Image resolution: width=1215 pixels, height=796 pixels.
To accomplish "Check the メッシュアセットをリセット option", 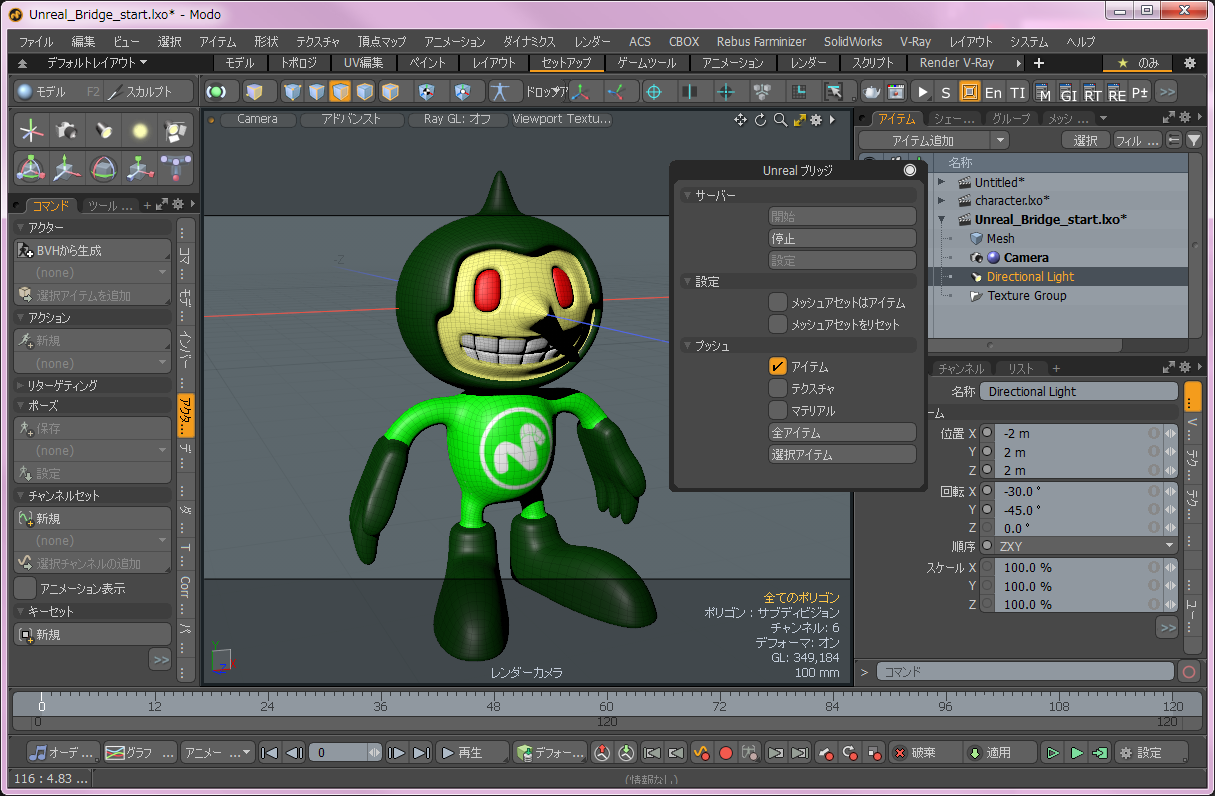I will pyautogui.click(x=778, y=324).
